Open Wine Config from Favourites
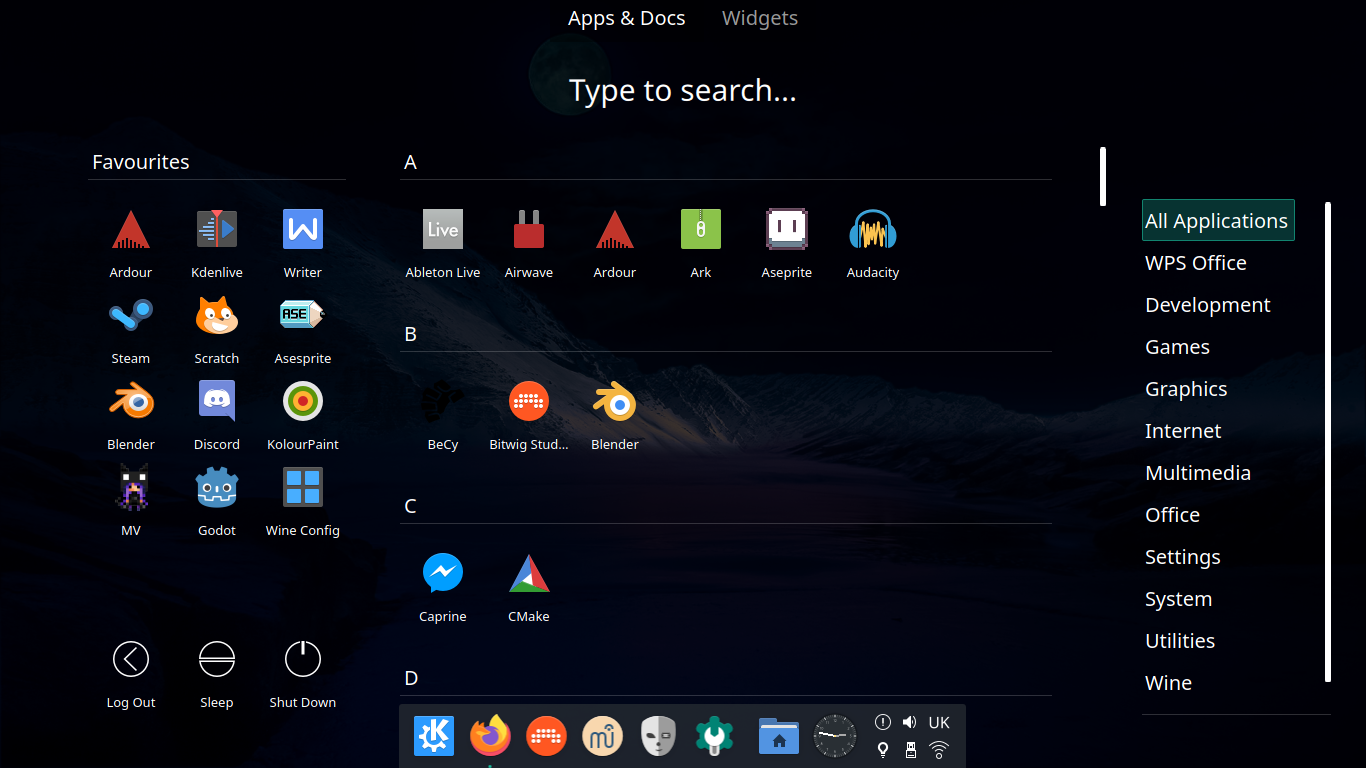 click(x=303, y=501)
